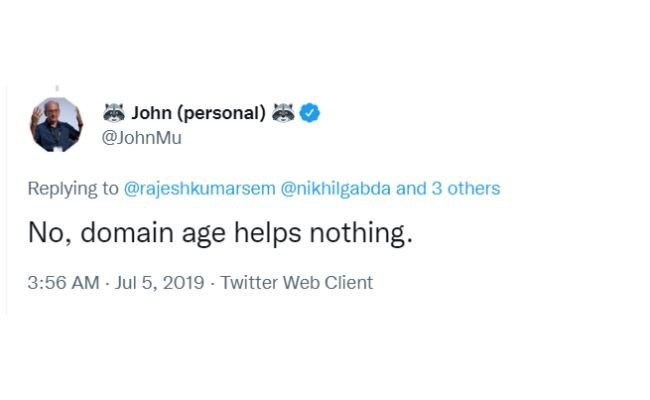Click the word 'No' starting the tweet

(x=46, y=235)
